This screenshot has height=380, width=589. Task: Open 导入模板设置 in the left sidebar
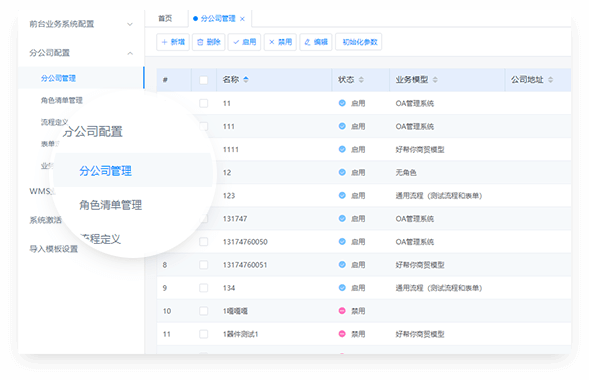click(54, 249)
